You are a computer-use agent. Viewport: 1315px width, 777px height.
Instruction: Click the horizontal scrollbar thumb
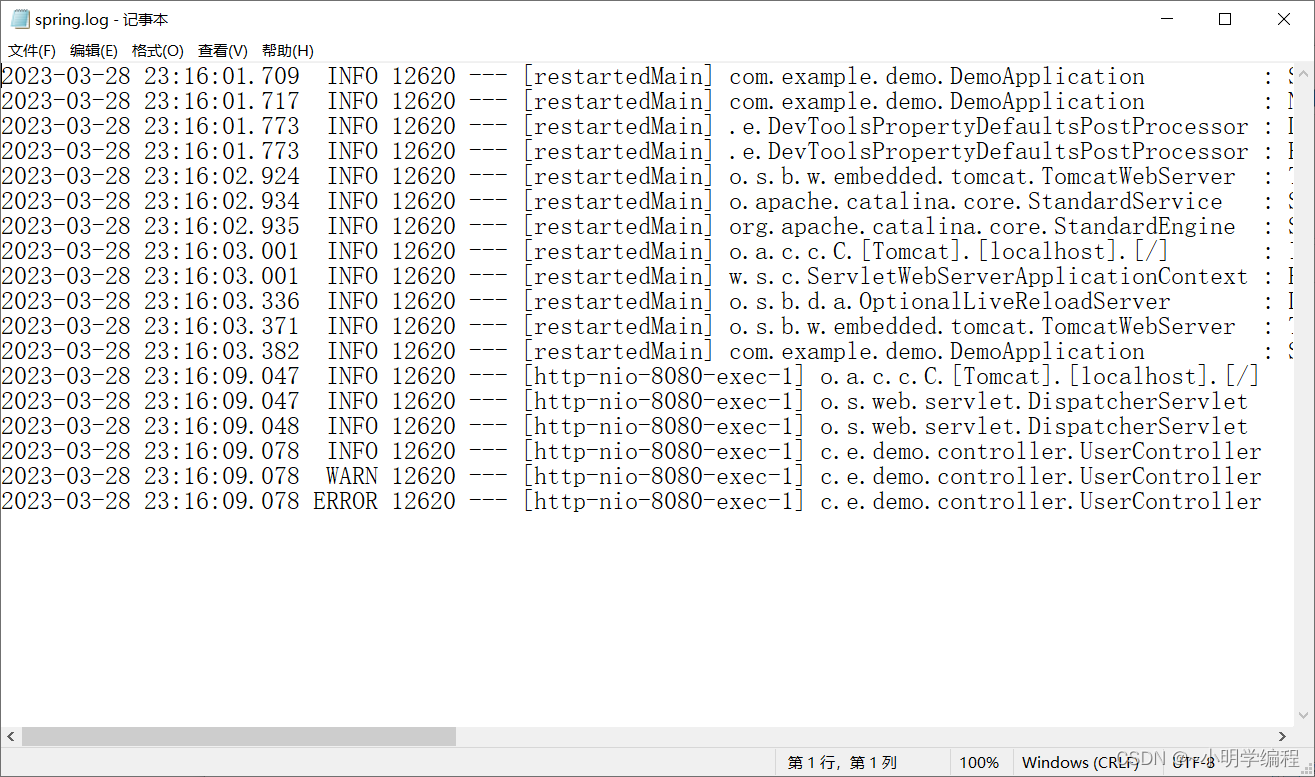pos(239,736)
